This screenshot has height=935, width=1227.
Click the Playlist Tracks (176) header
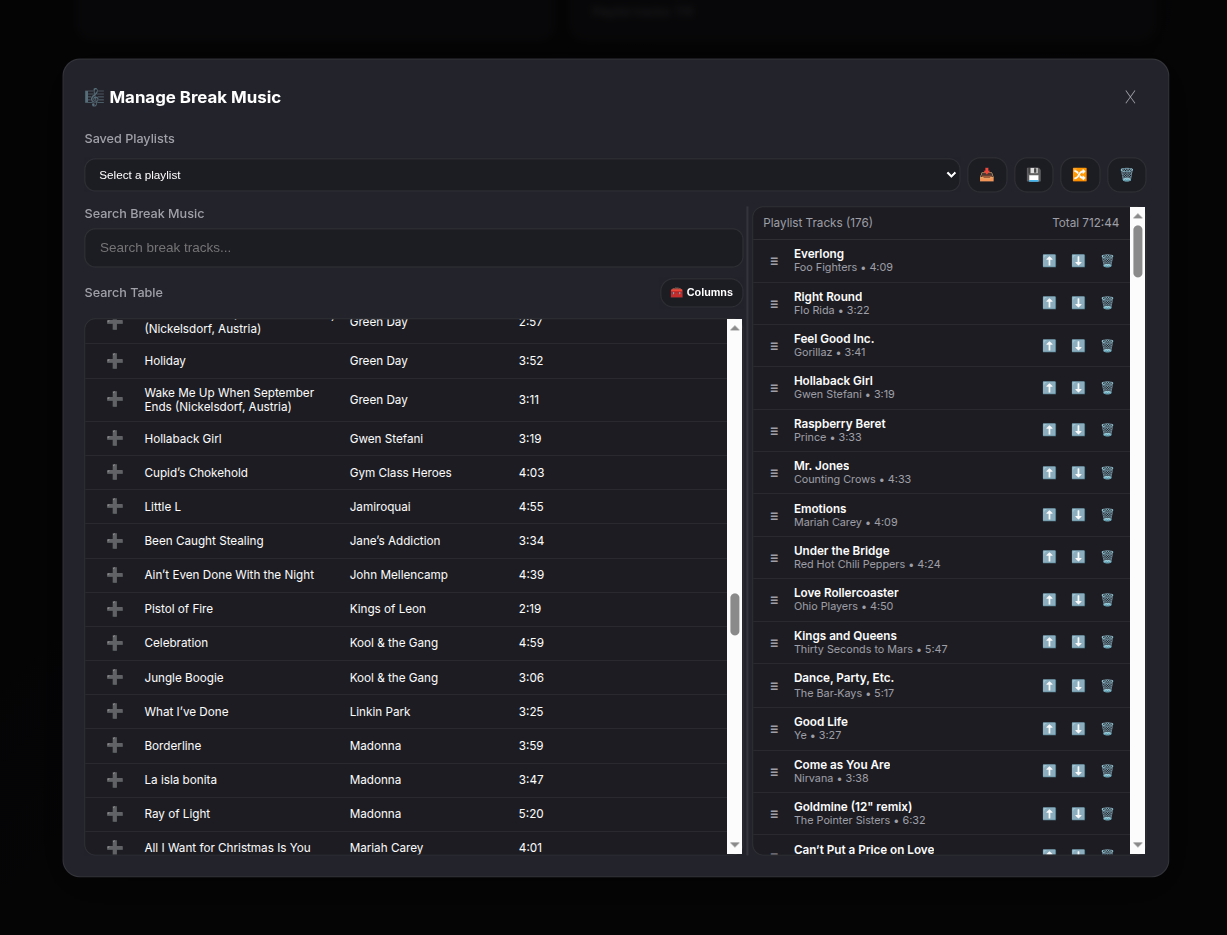pyautogui.click(x=818, y=223)
